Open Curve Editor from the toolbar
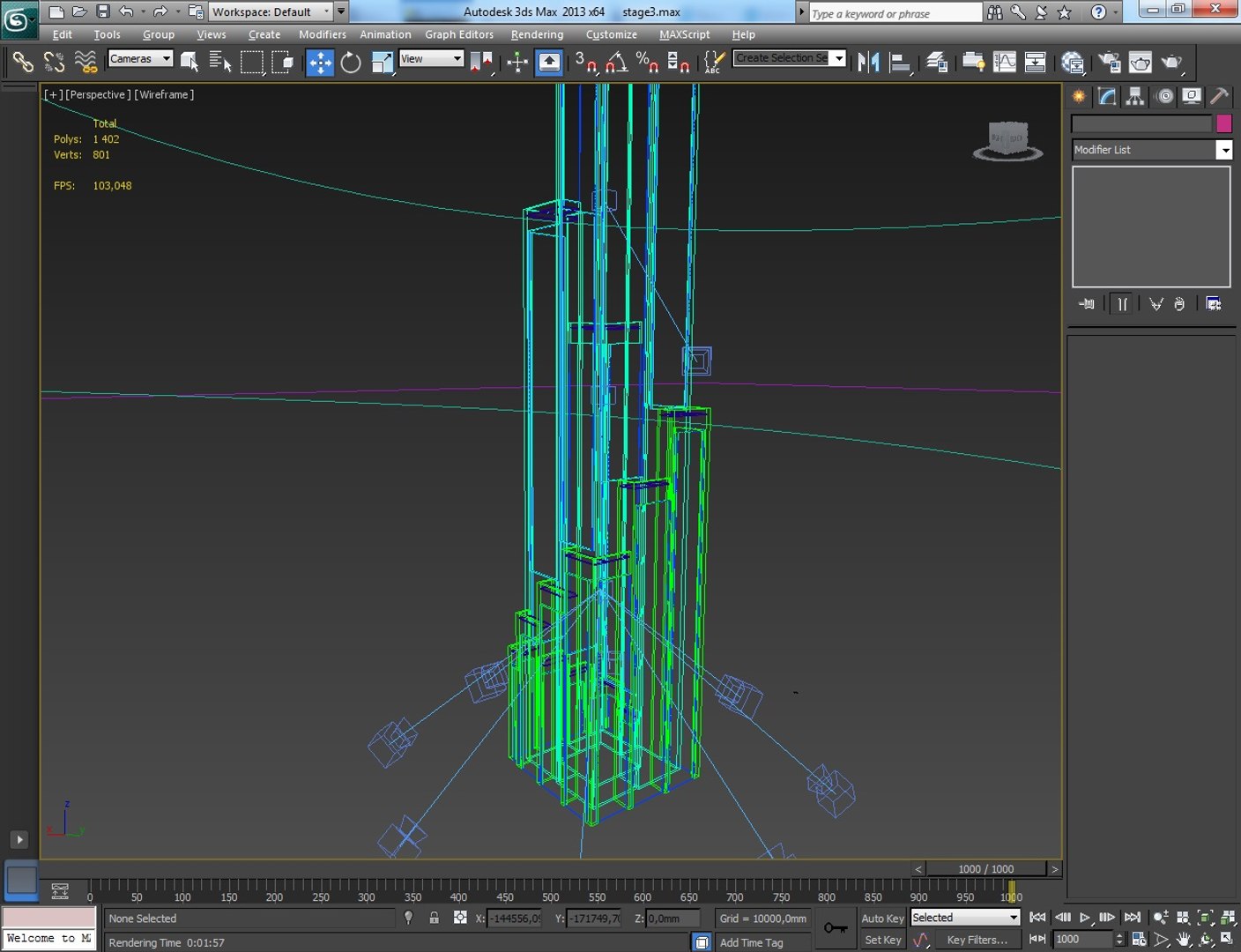The image size is (1241, 952). coord(1005,63)
